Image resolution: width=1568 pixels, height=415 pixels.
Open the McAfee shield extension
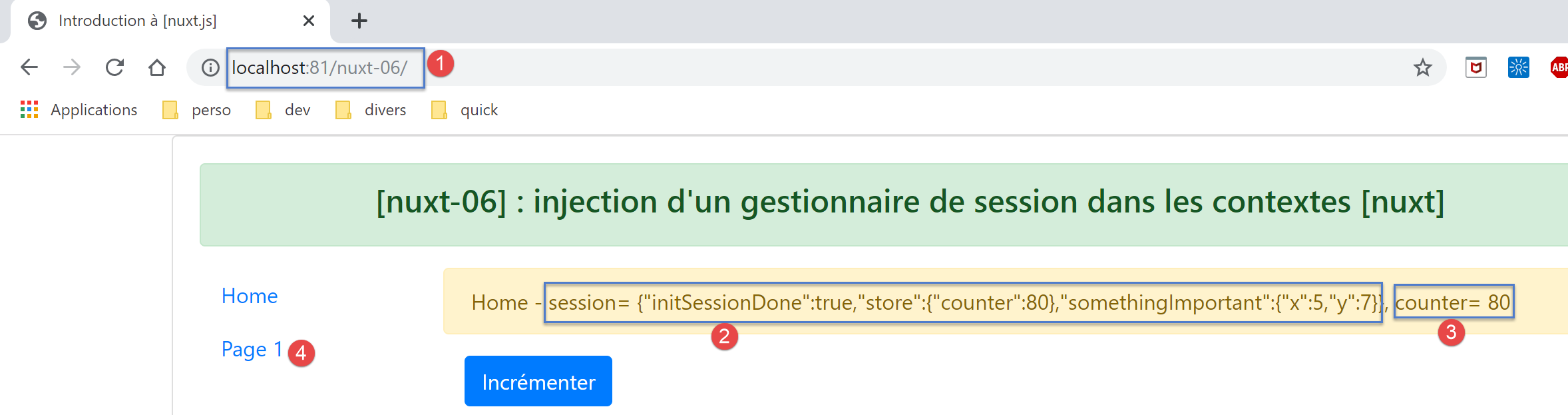(x=1475, y=67)
